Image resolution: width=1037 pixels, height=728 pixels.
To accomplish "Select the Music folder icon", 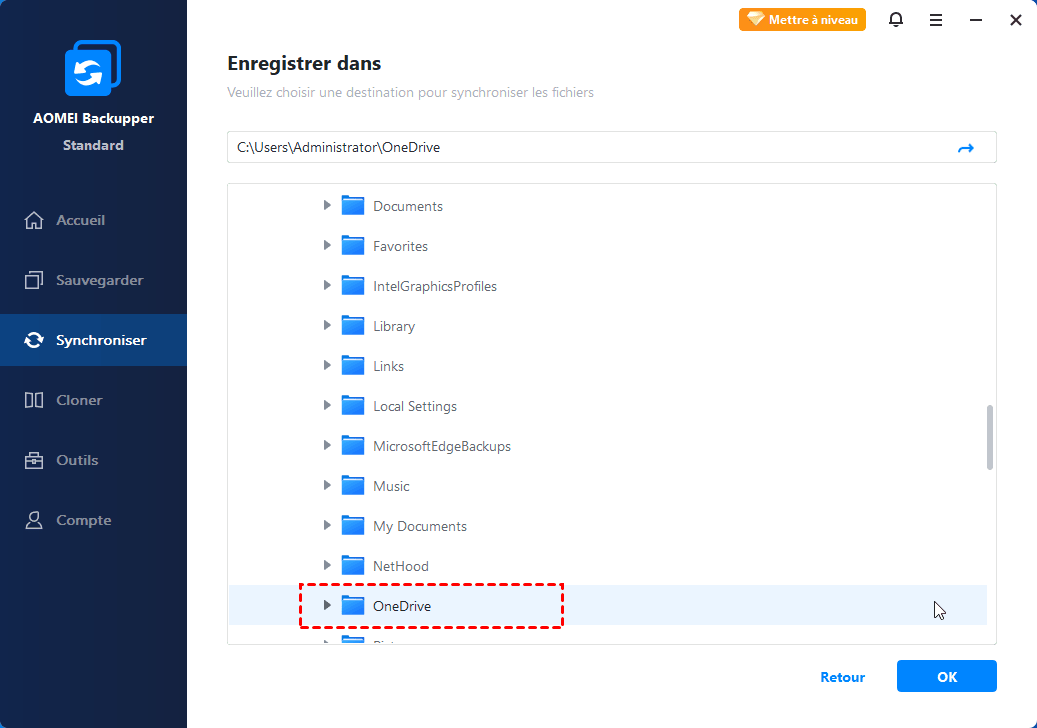I will coord(353,486).
